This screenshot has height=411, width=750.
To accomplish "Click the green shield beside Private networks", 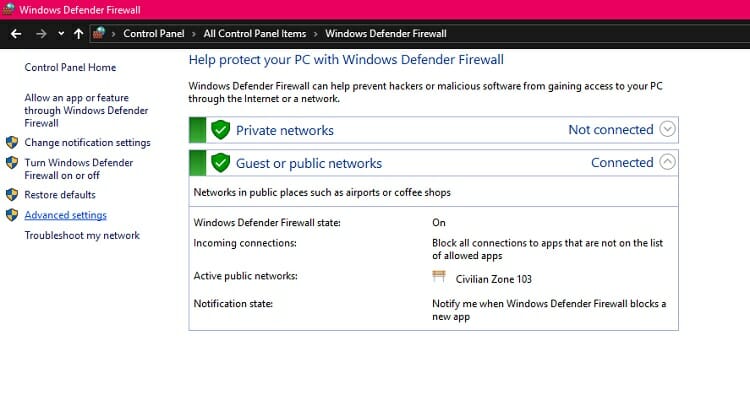I will click(x=221, y=130).
